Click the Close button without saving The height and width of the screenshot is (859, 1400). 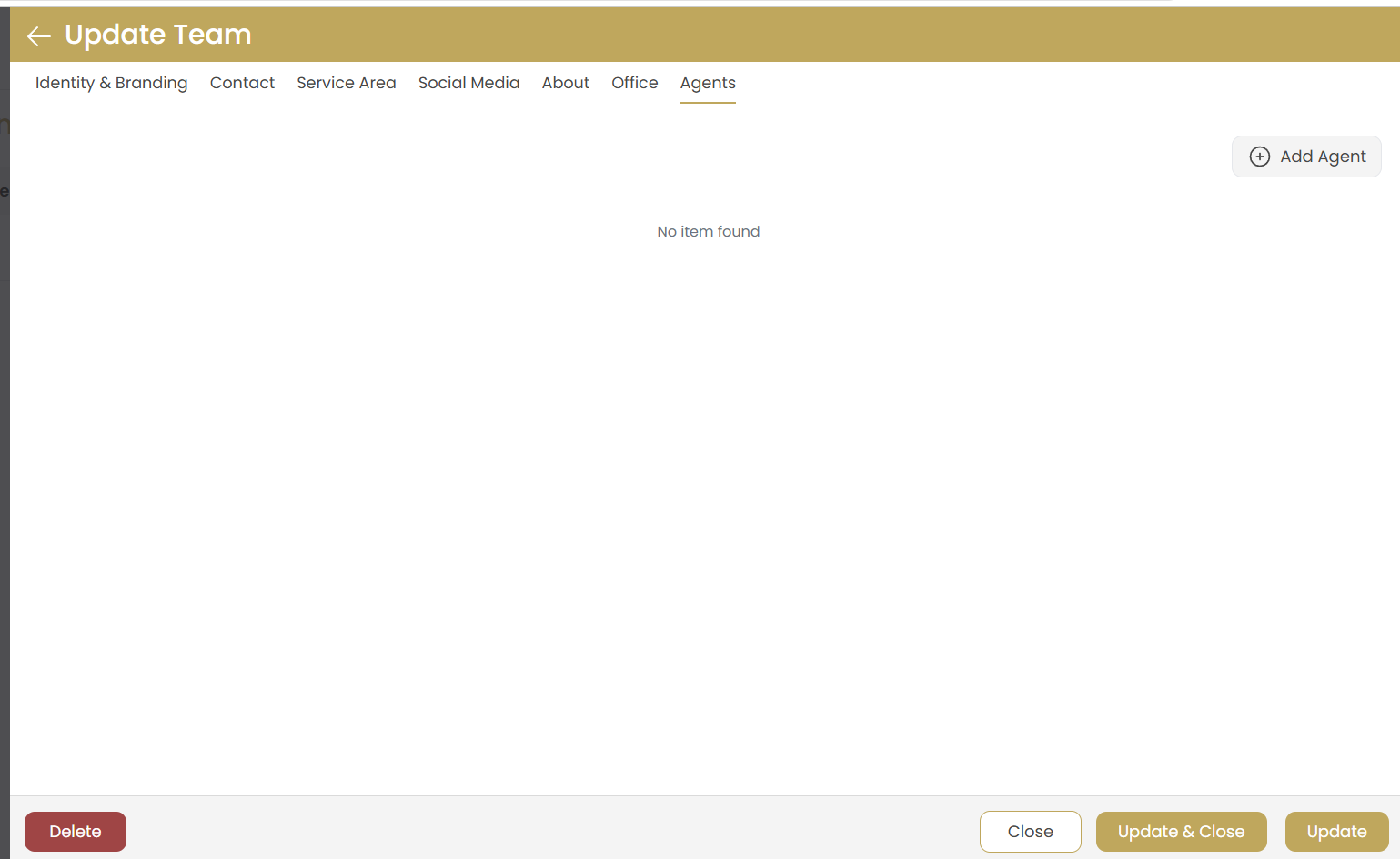[x=1030, y=831]
